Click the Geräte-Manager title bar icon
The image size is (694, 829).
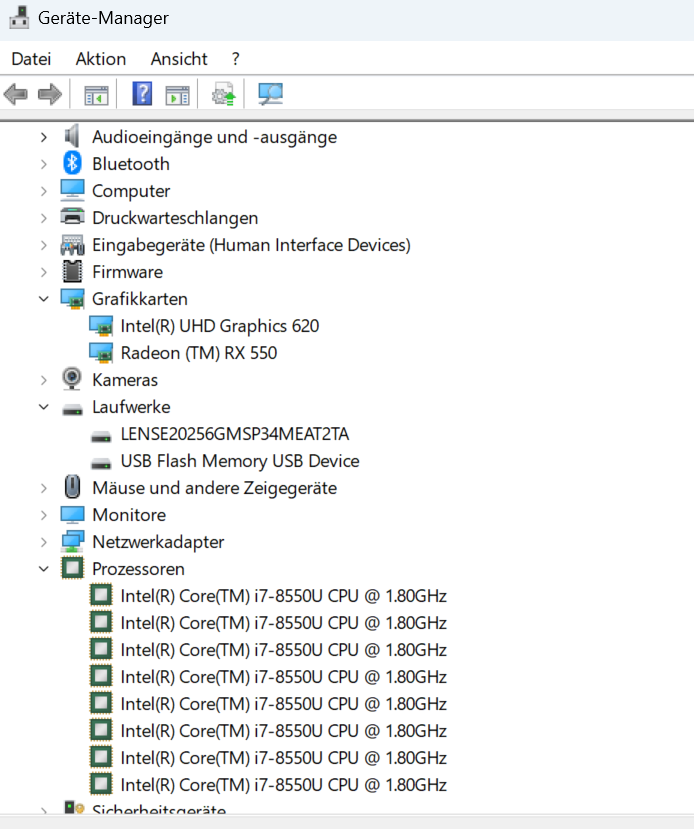[20, 17]
